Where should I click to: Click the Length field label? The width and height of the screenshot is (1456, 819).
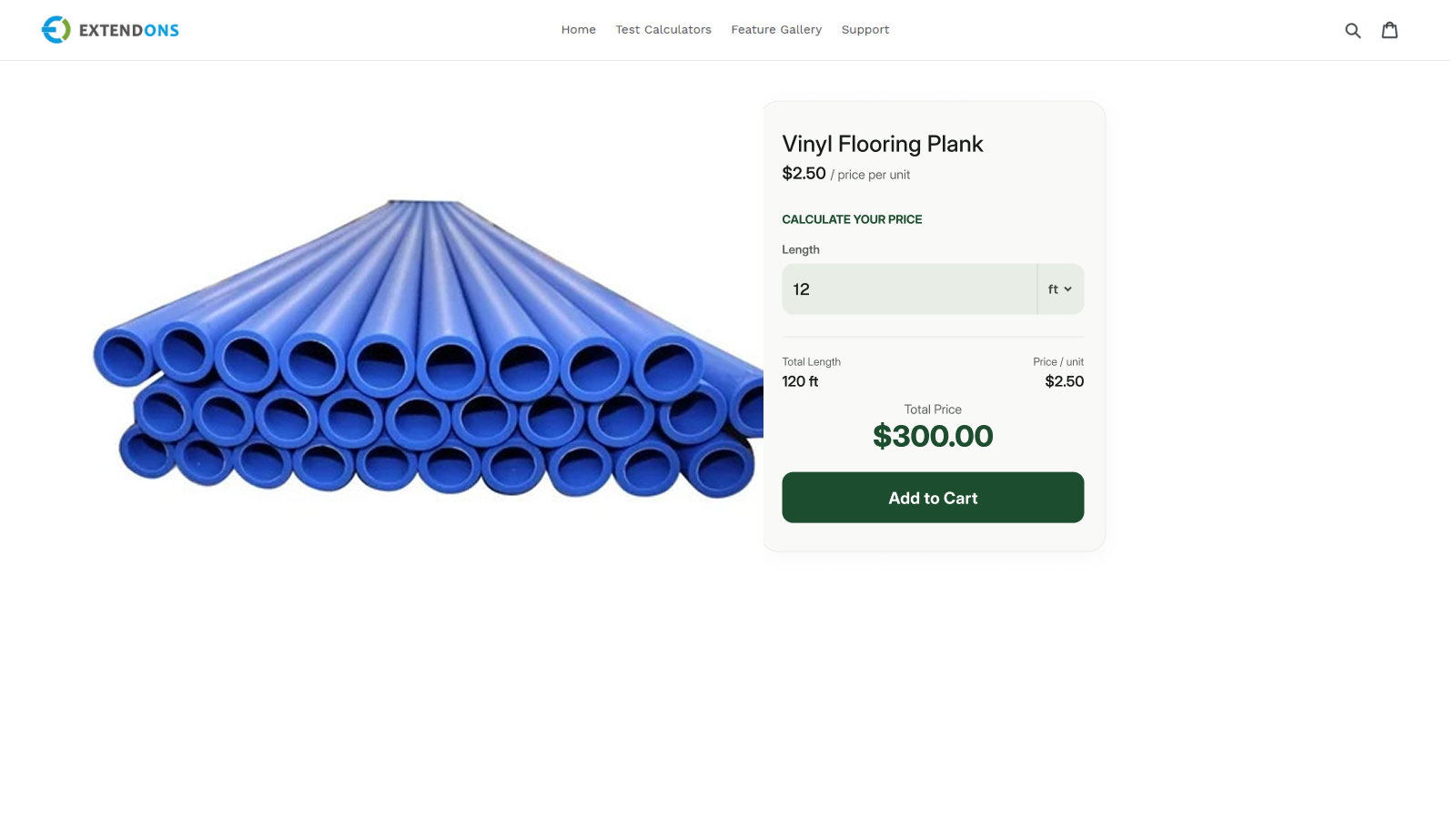pos(801,249)
